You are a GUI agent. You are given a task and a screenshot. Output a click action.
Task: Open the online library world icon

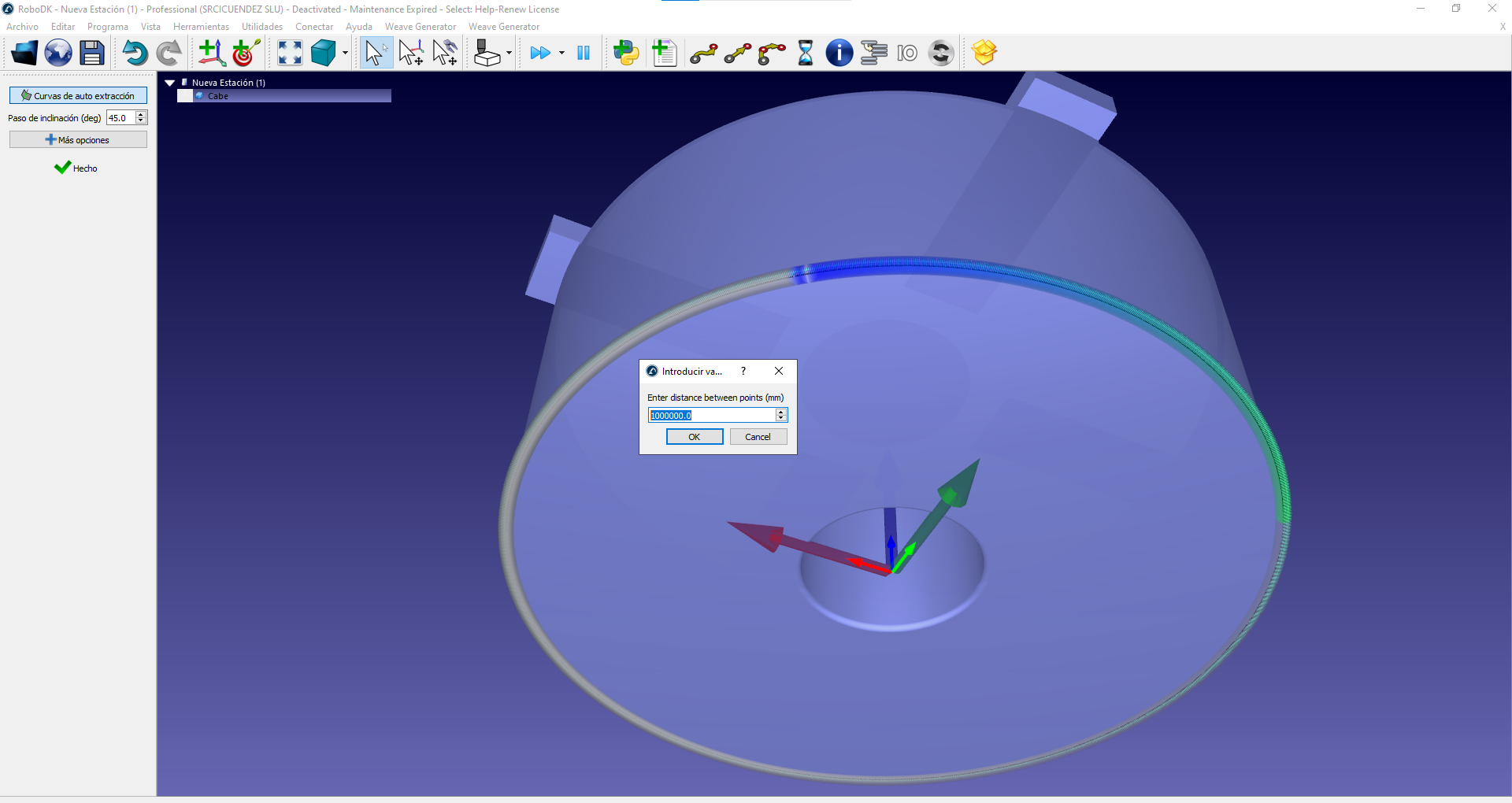[x=57, y=53]
